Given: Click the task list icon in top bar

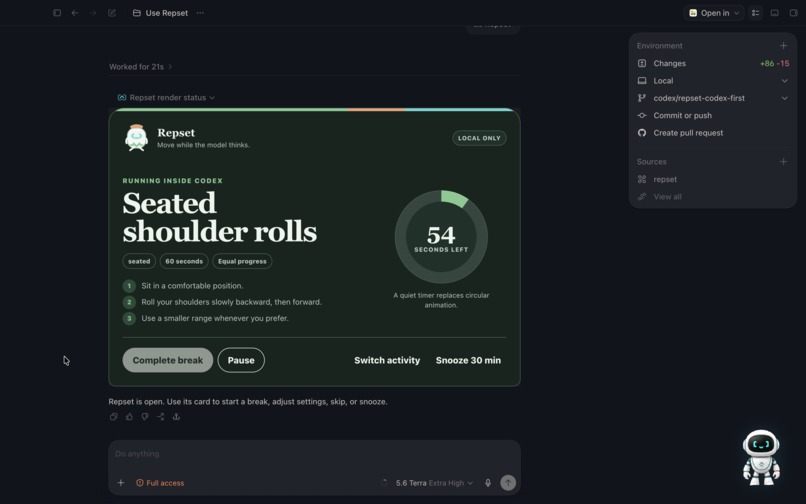Looking at the screenshot, I should pos(755,13).
